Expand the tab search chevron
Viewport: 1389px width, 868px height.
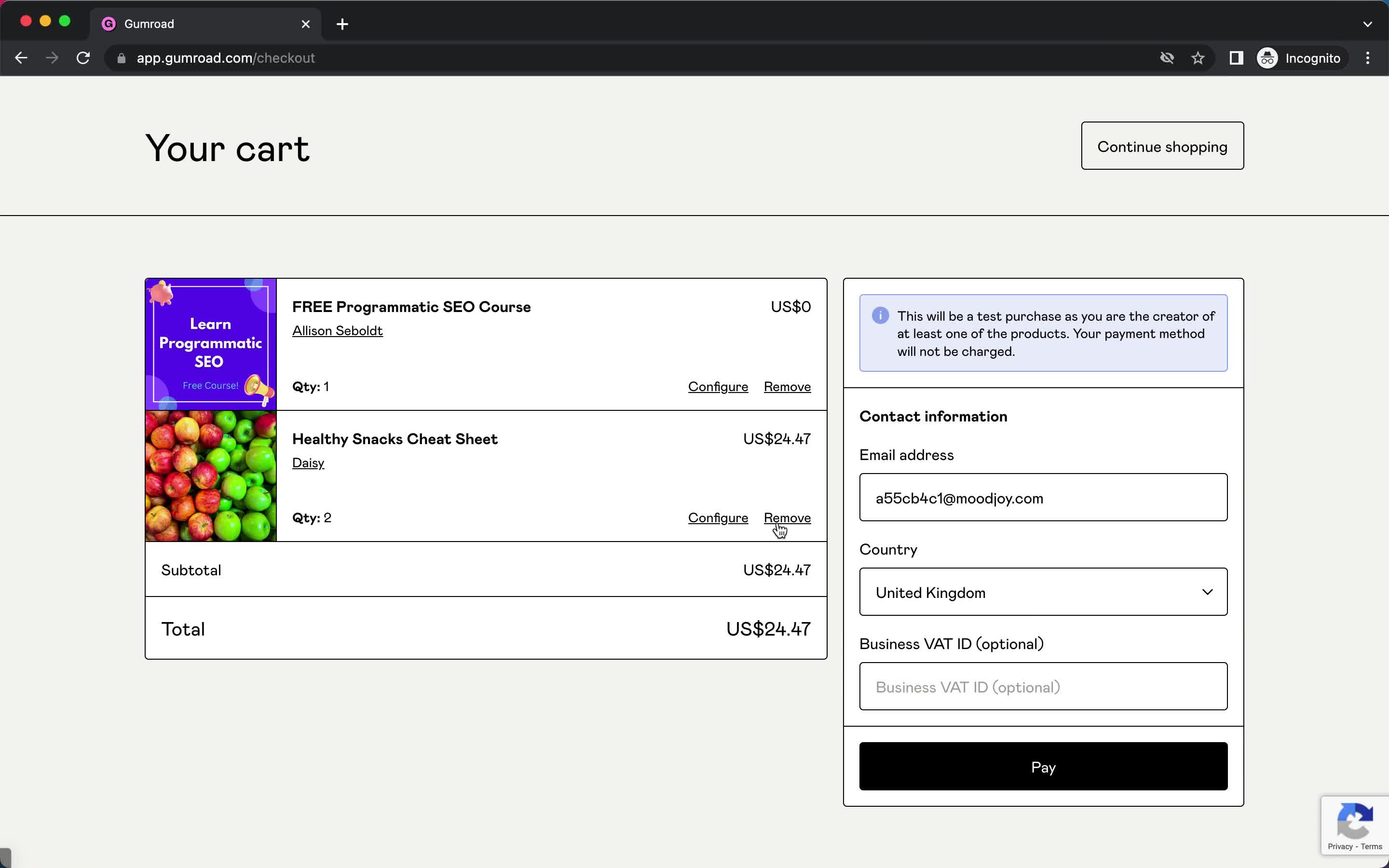pos(1368,24)
